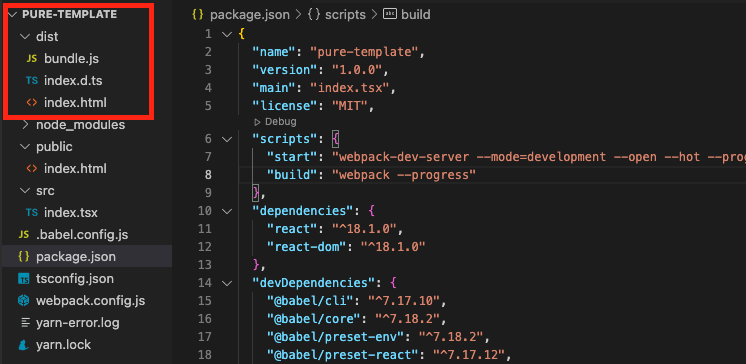The height and width of the screenshot is (364, 746).
Task: Click the "start" script key
Action: click(292, 157)
